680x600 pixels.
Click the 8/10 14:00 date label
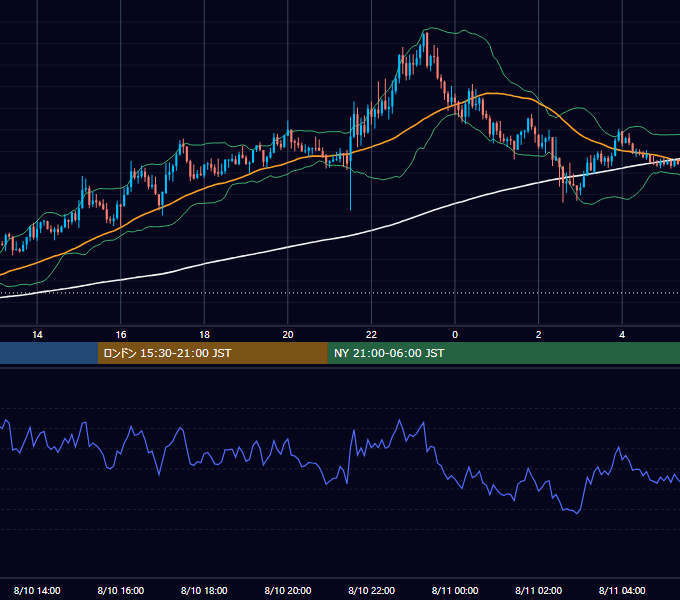[37, 590]
